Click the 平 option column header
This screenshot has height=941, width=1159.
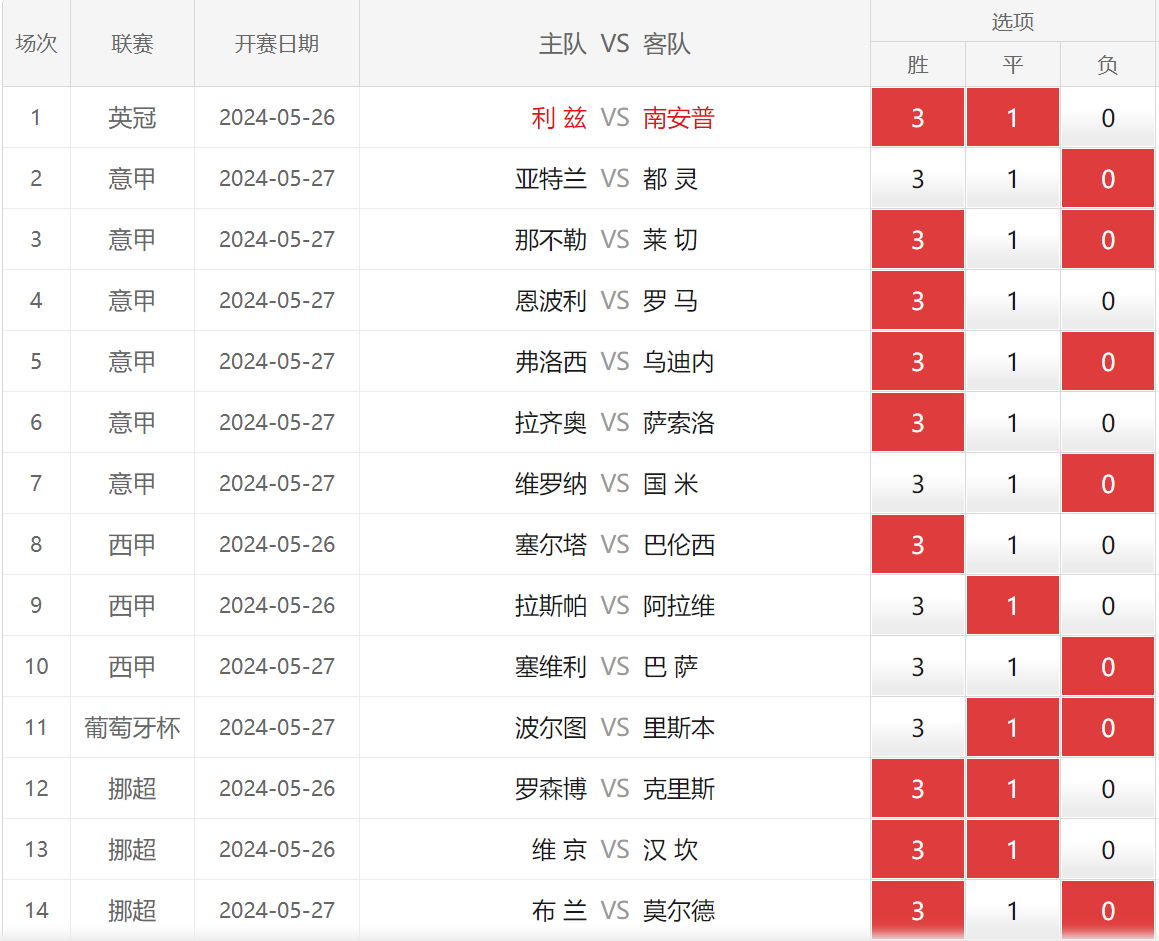(x=1013, y=65)
